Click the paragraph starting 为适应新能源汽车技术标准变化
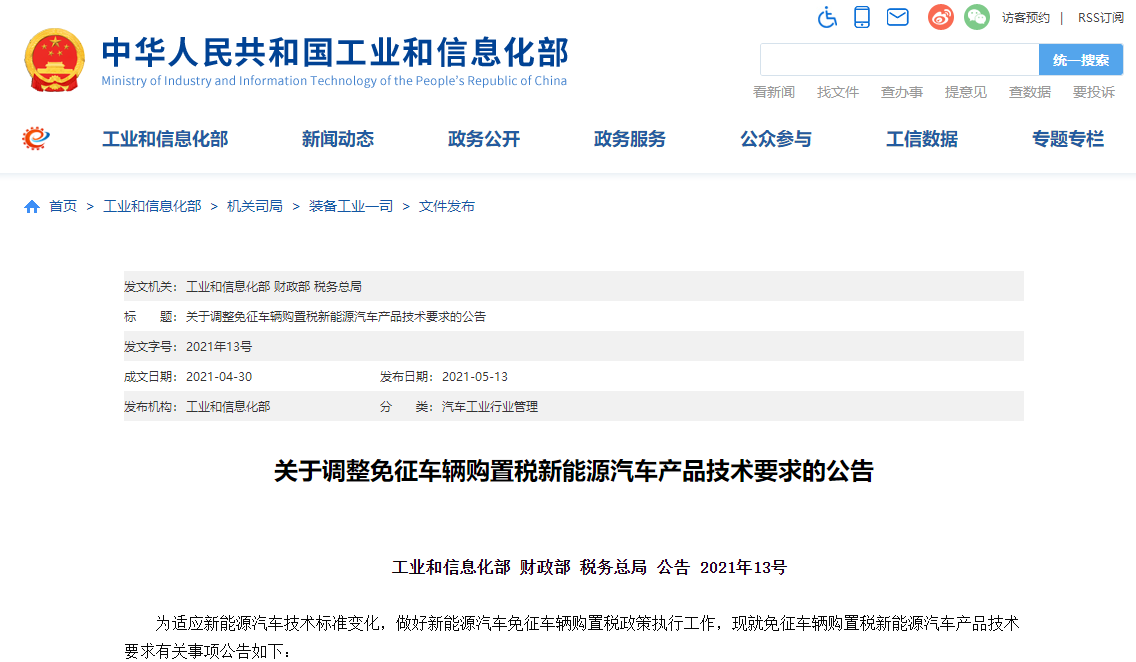The width and height of the screenshot is (1136, 662). (x=572, y=637)
